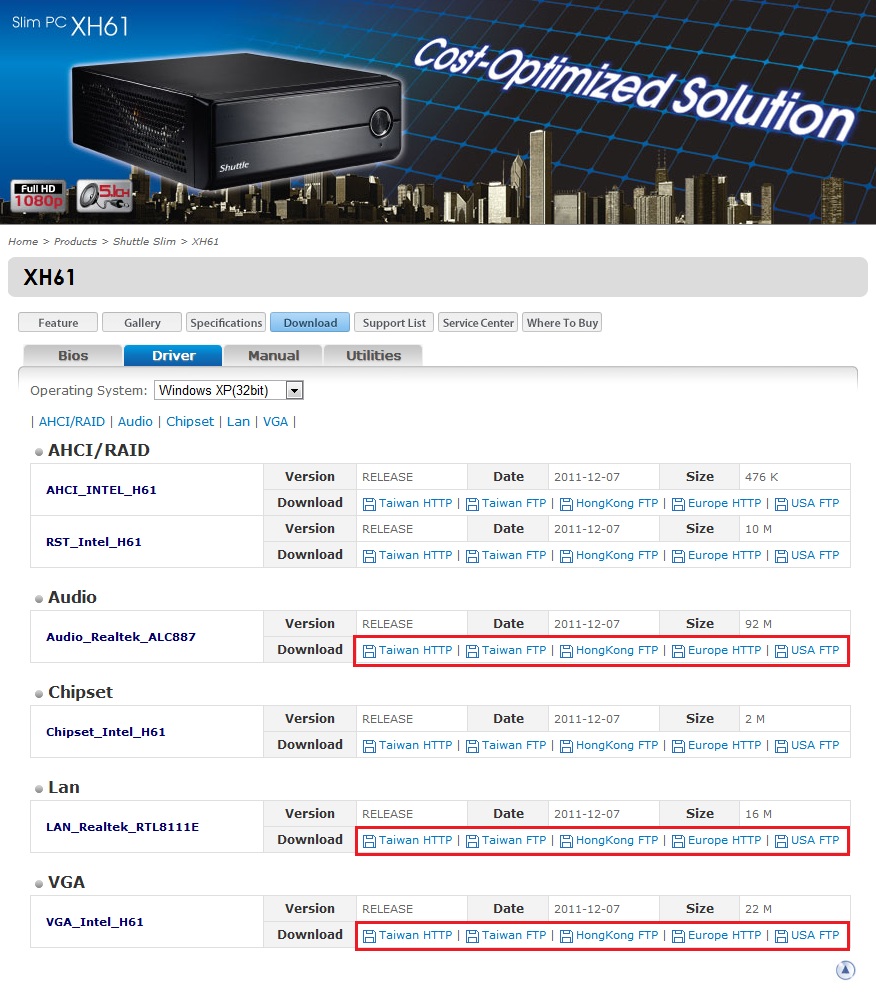Open the Service Center tab
This screenshot has height=1001, width=876.
pos(478,322)
